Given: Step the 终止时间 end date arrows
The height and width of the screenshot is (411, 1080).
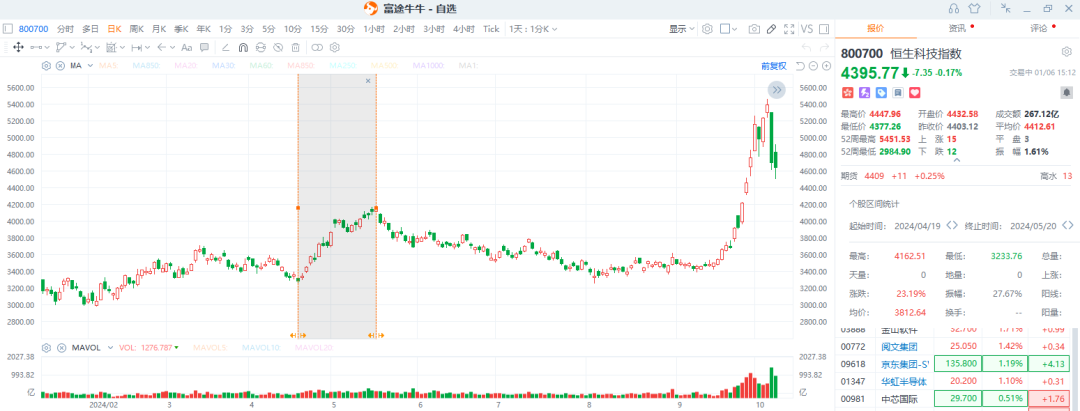Looking at the screenshot, I should coord(1068,225).
